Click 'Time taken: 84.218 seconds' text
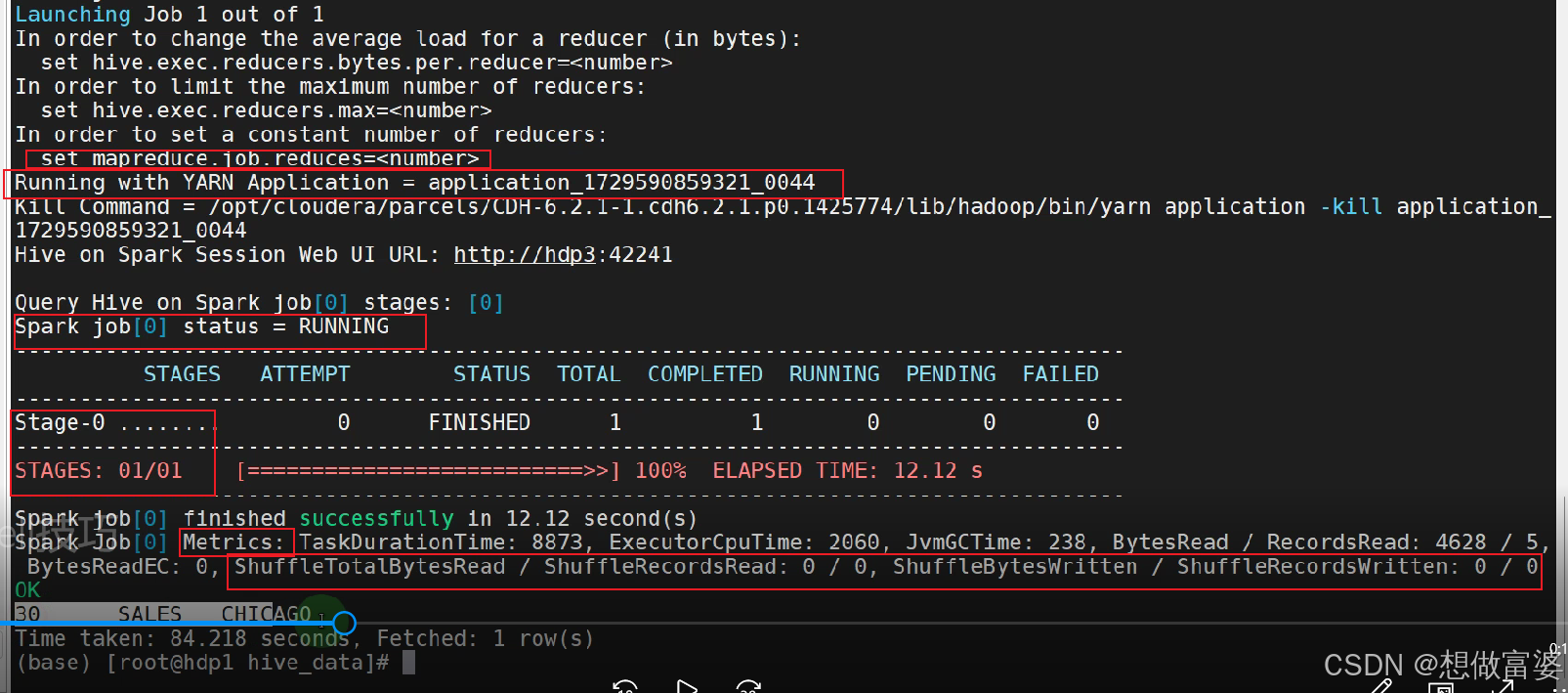The height and width of the screenshot is (693, 1568). [182, 638]
